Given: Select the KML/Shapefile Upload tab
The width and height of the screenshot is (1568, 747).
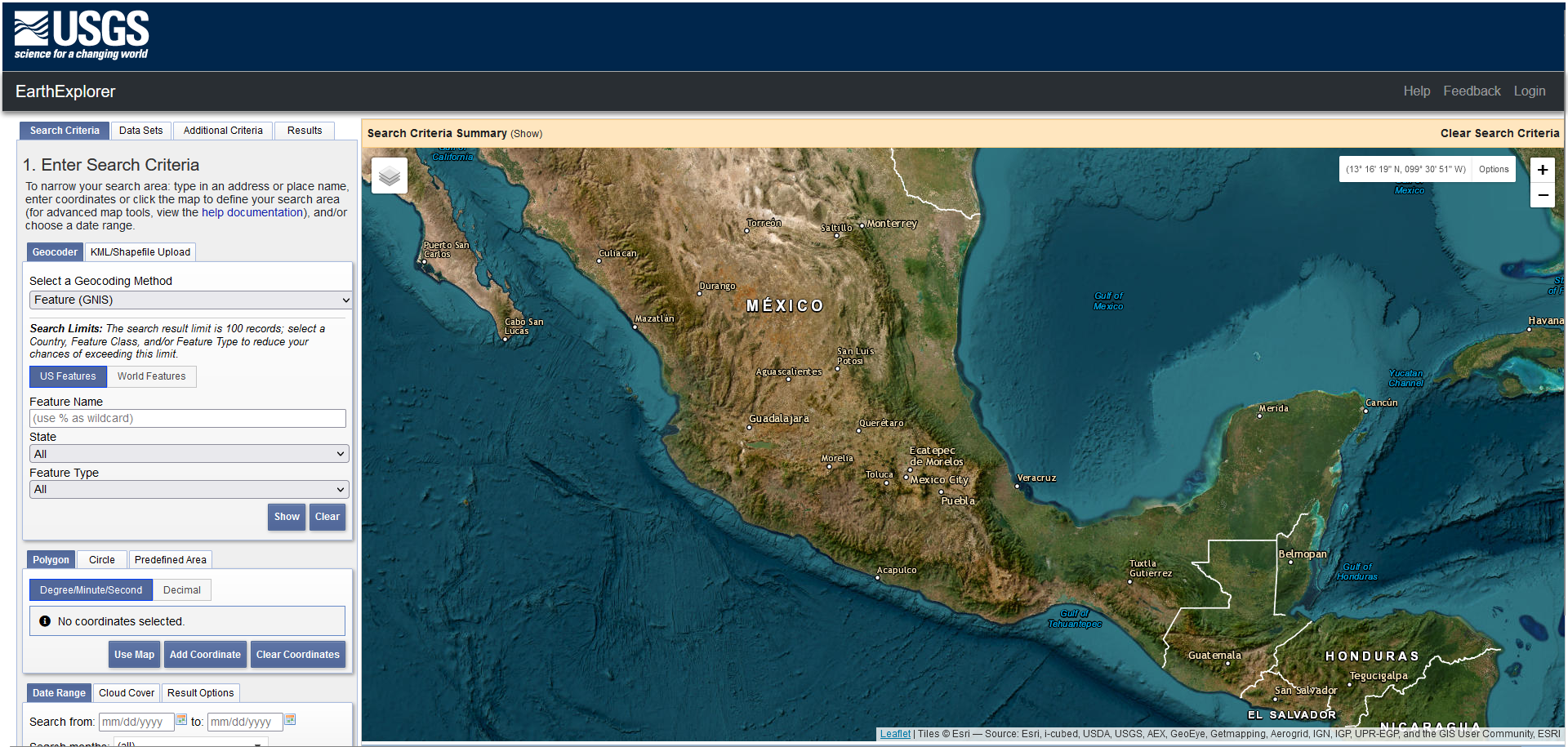Looking at the screenshot, I should tap(140, 252).
